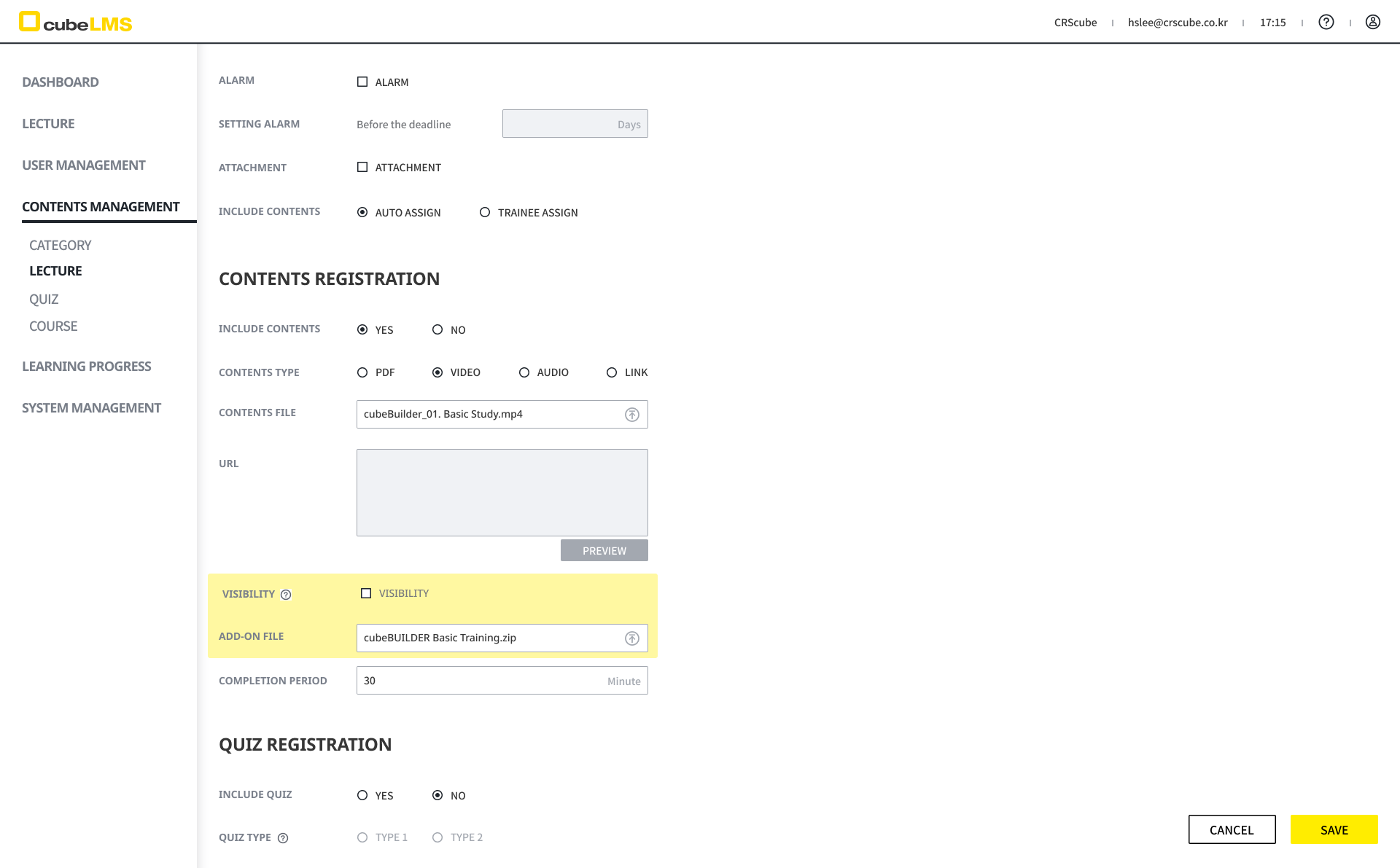
Task: Go to Quiz submenu item
Action: click(44, 300)
